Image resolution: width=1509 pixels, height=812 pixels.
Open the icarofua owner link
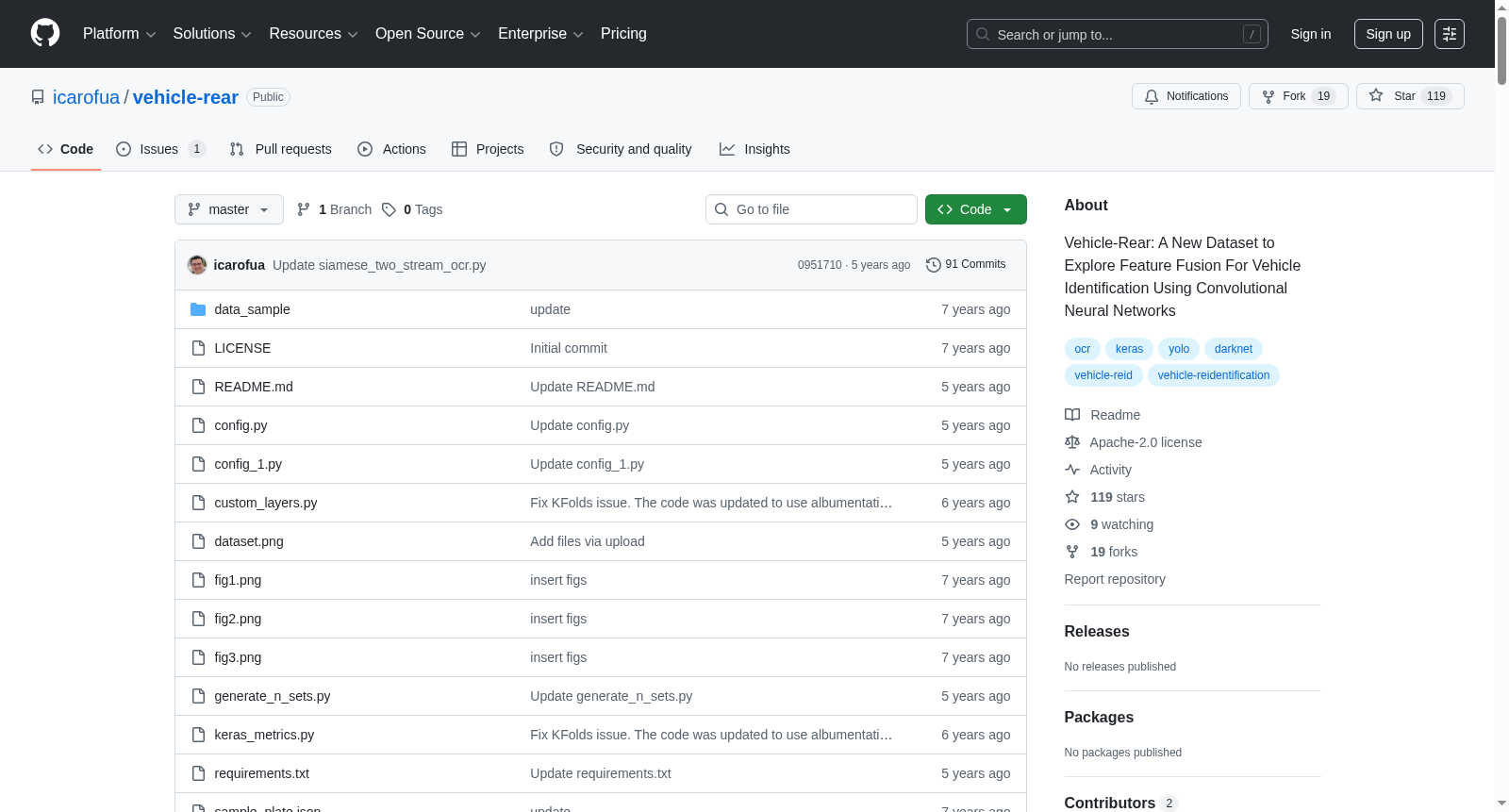pyautogui.click(x=86, y=97)
